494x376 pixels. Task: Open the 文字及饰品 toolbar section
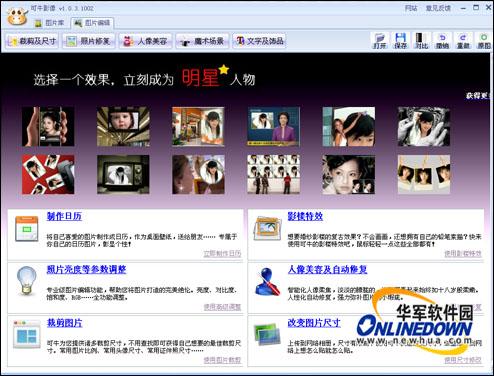259,41
